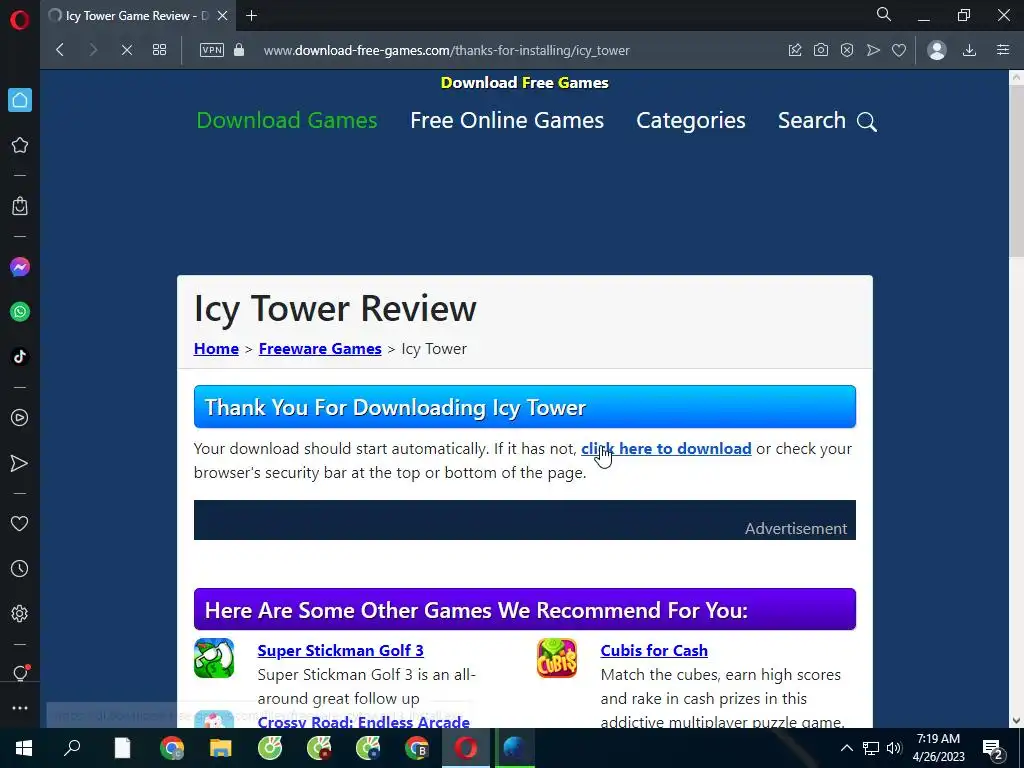Open the user profile avatar

937,50
